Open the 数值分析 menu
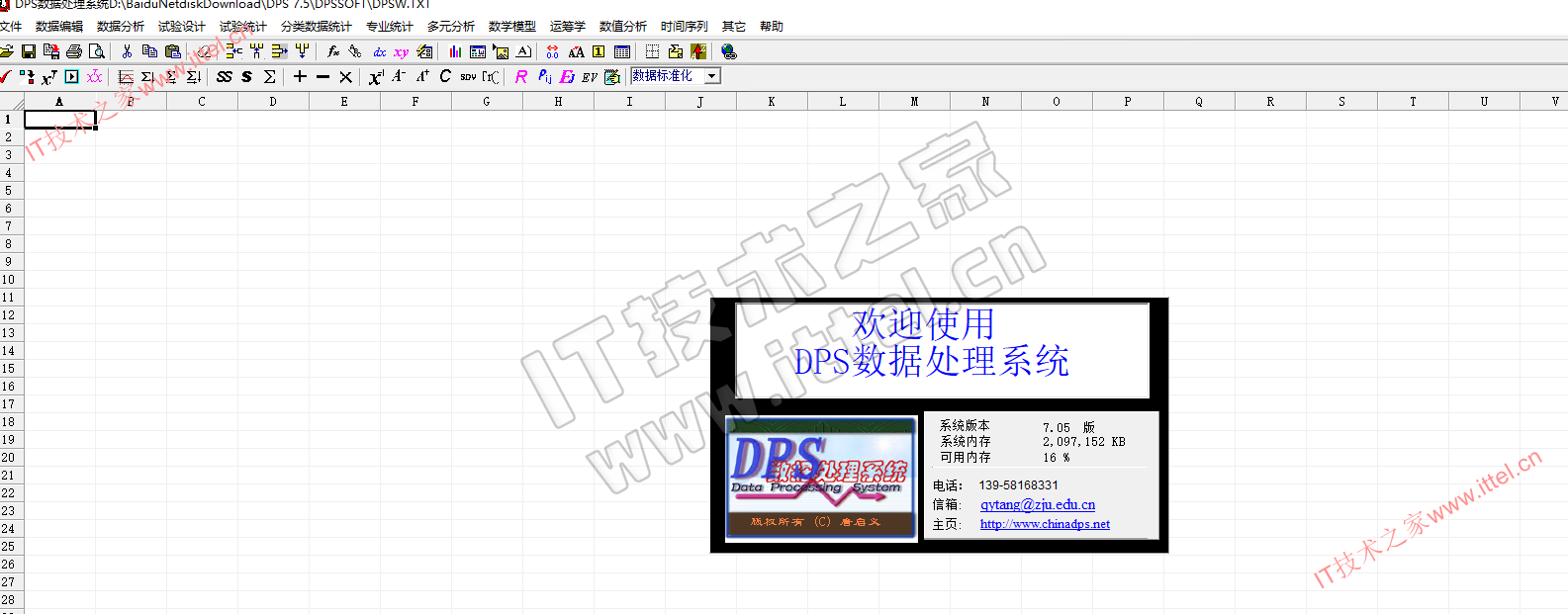 coord(623,27)
